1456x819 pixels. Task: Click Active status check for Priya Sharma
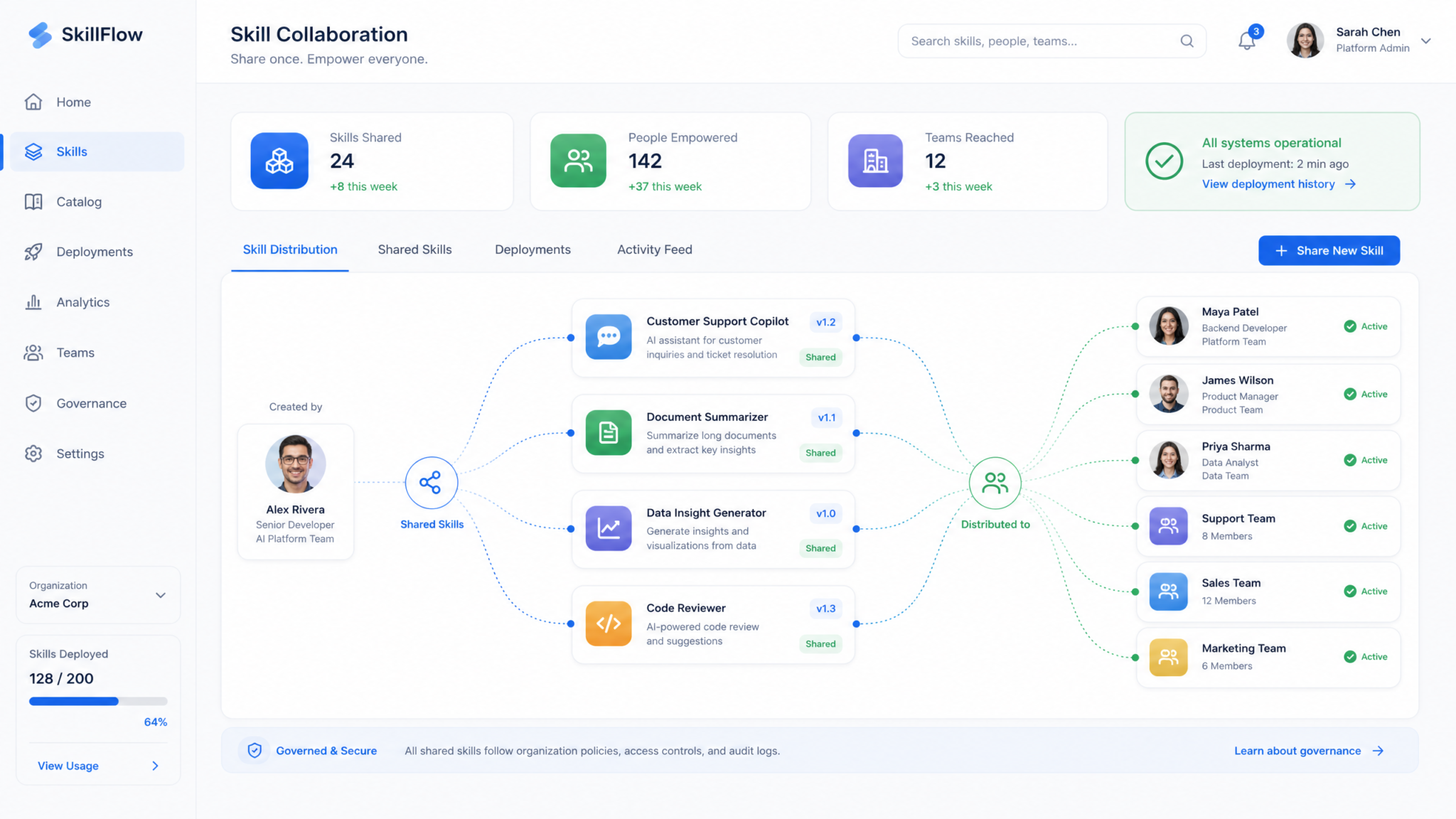1350,460
